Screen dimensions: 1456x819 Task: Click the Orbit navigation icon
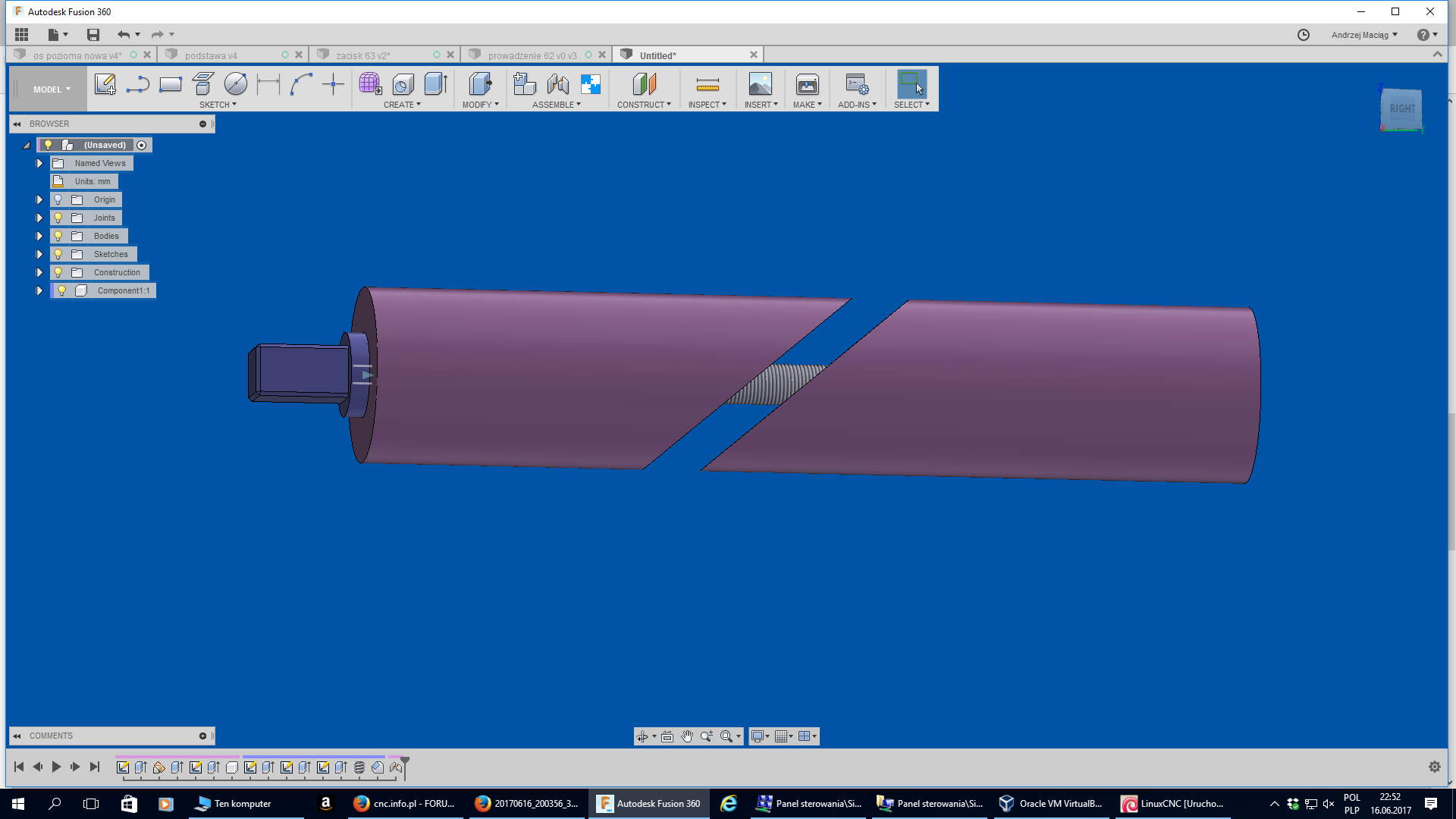(x=642, y=736)
